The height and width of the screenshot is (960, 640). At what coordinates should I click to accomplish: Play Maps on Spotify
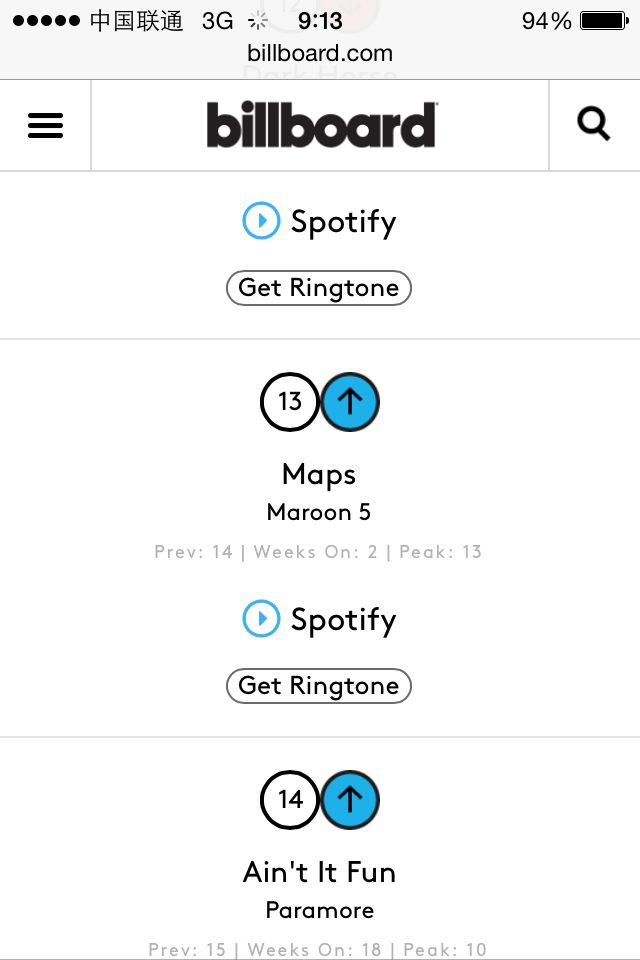click(x=319, y=620)
